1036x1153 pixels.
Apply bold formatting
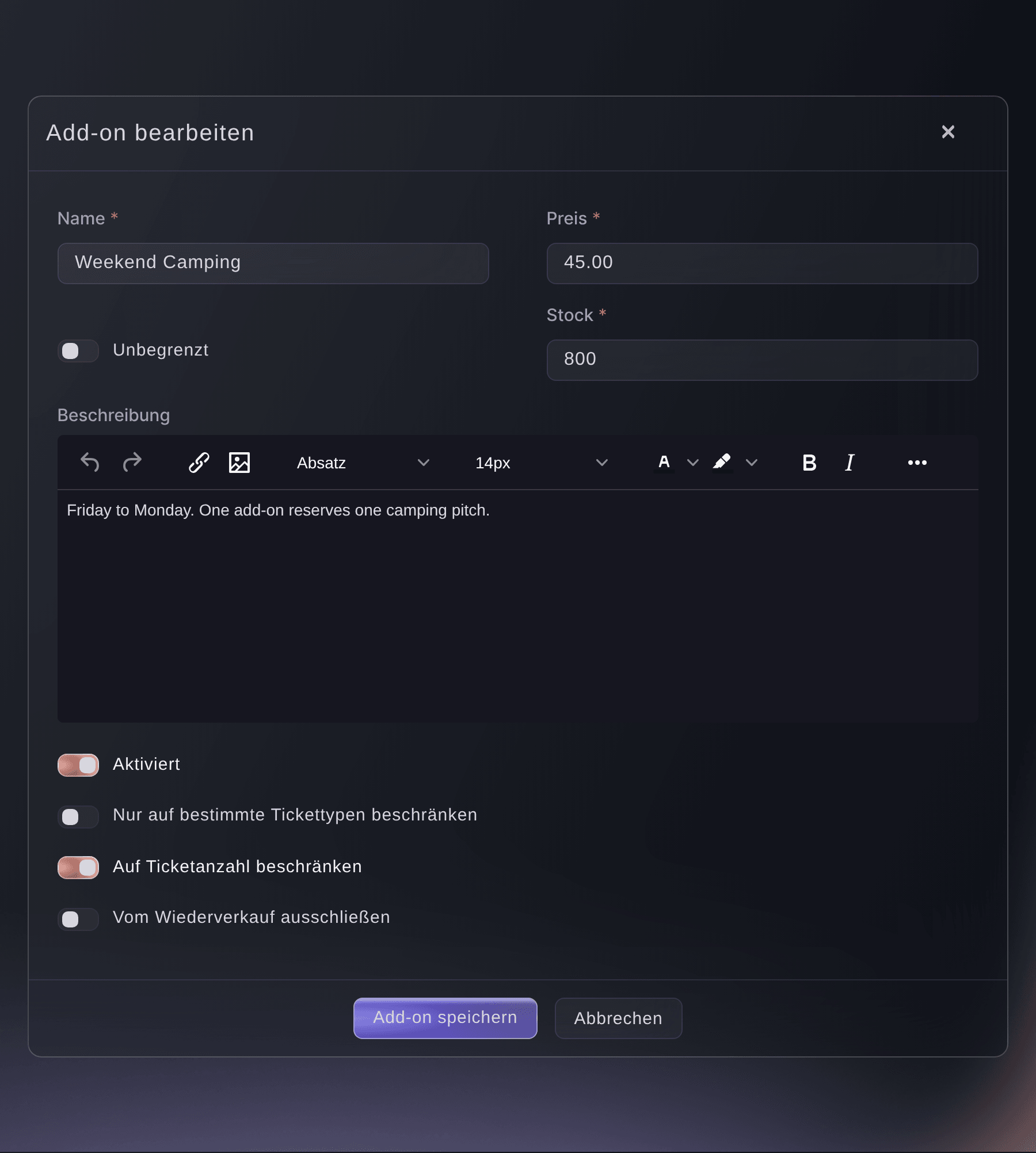(x=809, y=463)
